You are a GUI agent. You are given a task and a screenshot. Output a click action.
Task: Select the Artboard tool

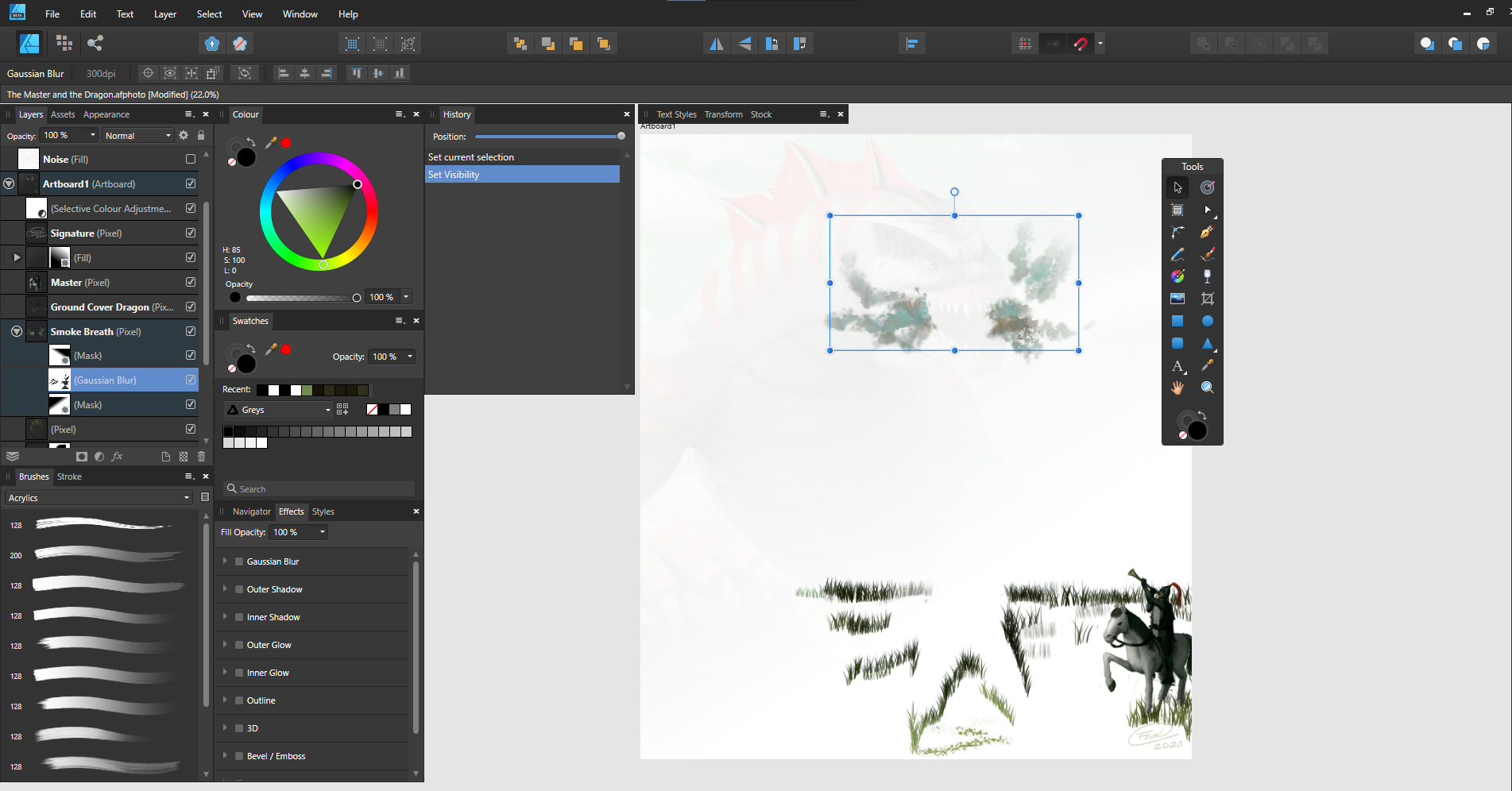(x=1178, y=210)
